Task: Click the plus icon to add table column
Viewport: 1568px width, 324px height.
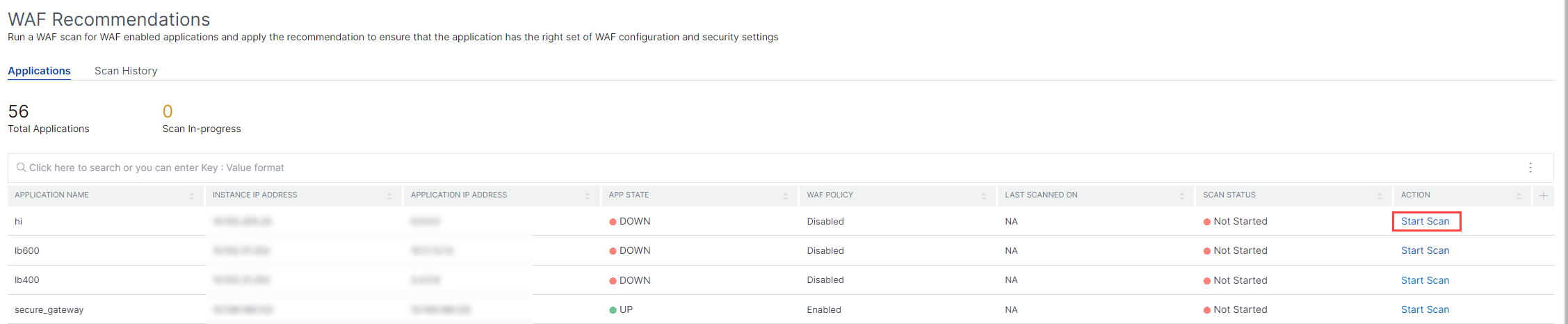Action: coord(1543,195)
